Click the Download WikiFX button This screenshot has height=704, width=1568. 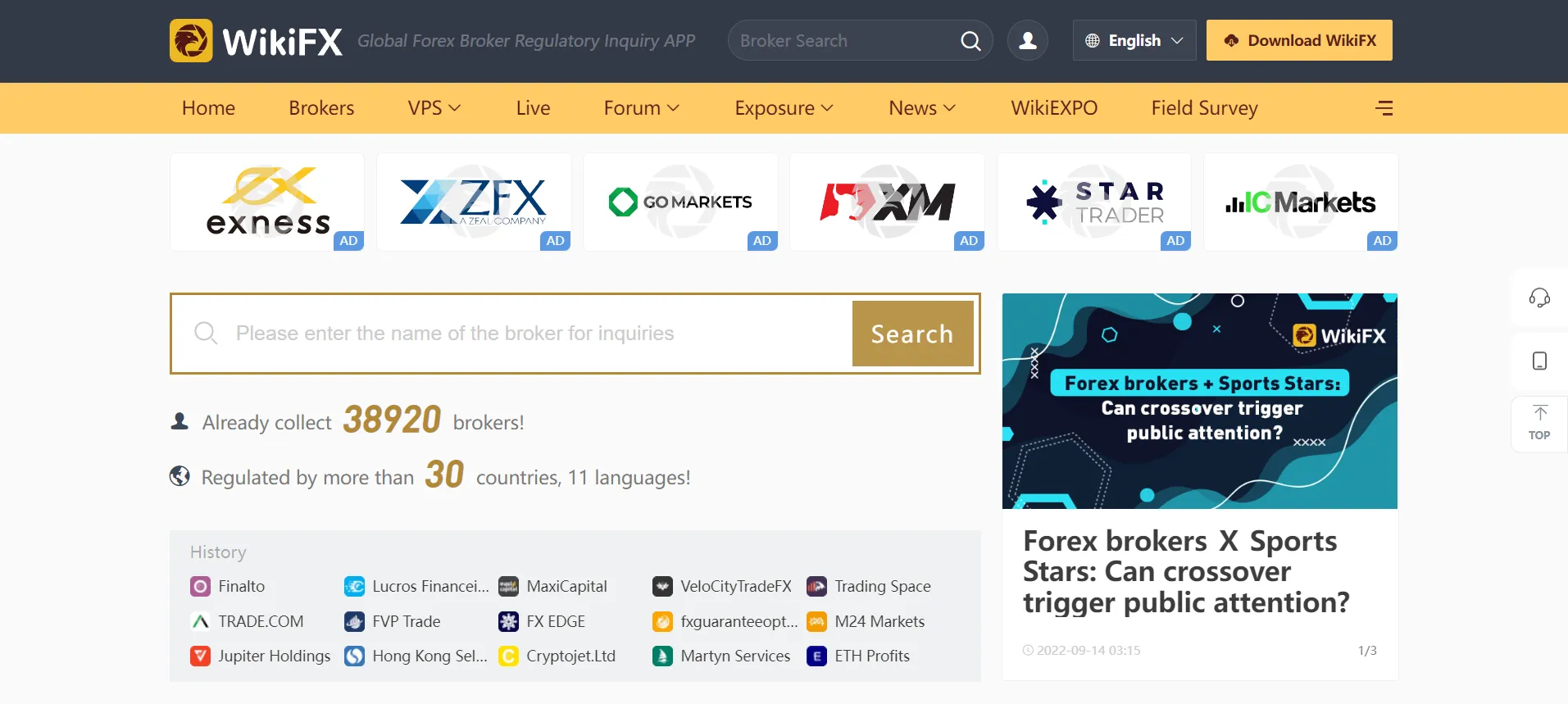pos(1299,40)
